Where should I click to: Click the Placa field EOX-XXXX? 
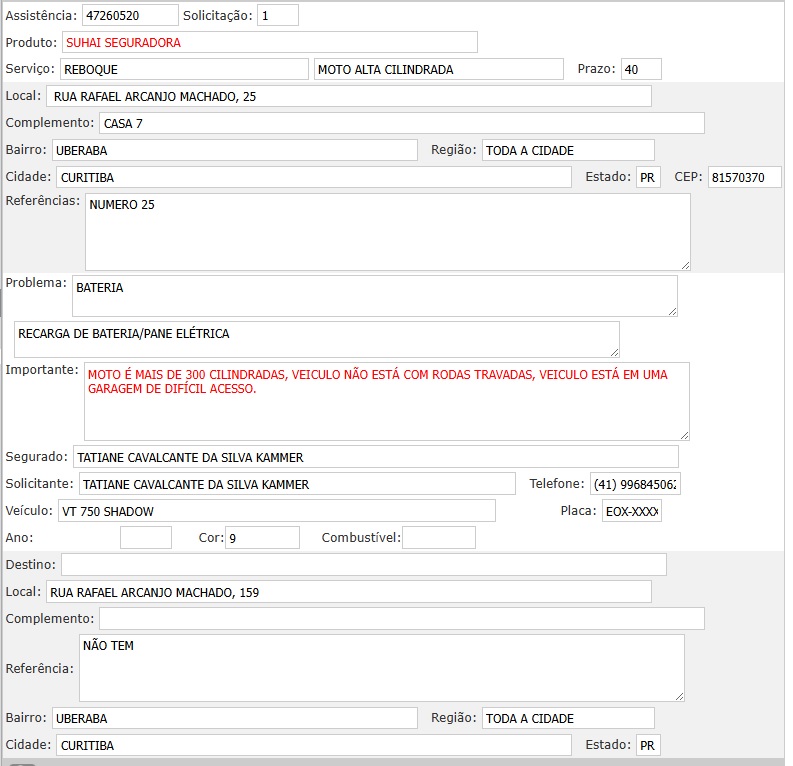tap(632, 511)
